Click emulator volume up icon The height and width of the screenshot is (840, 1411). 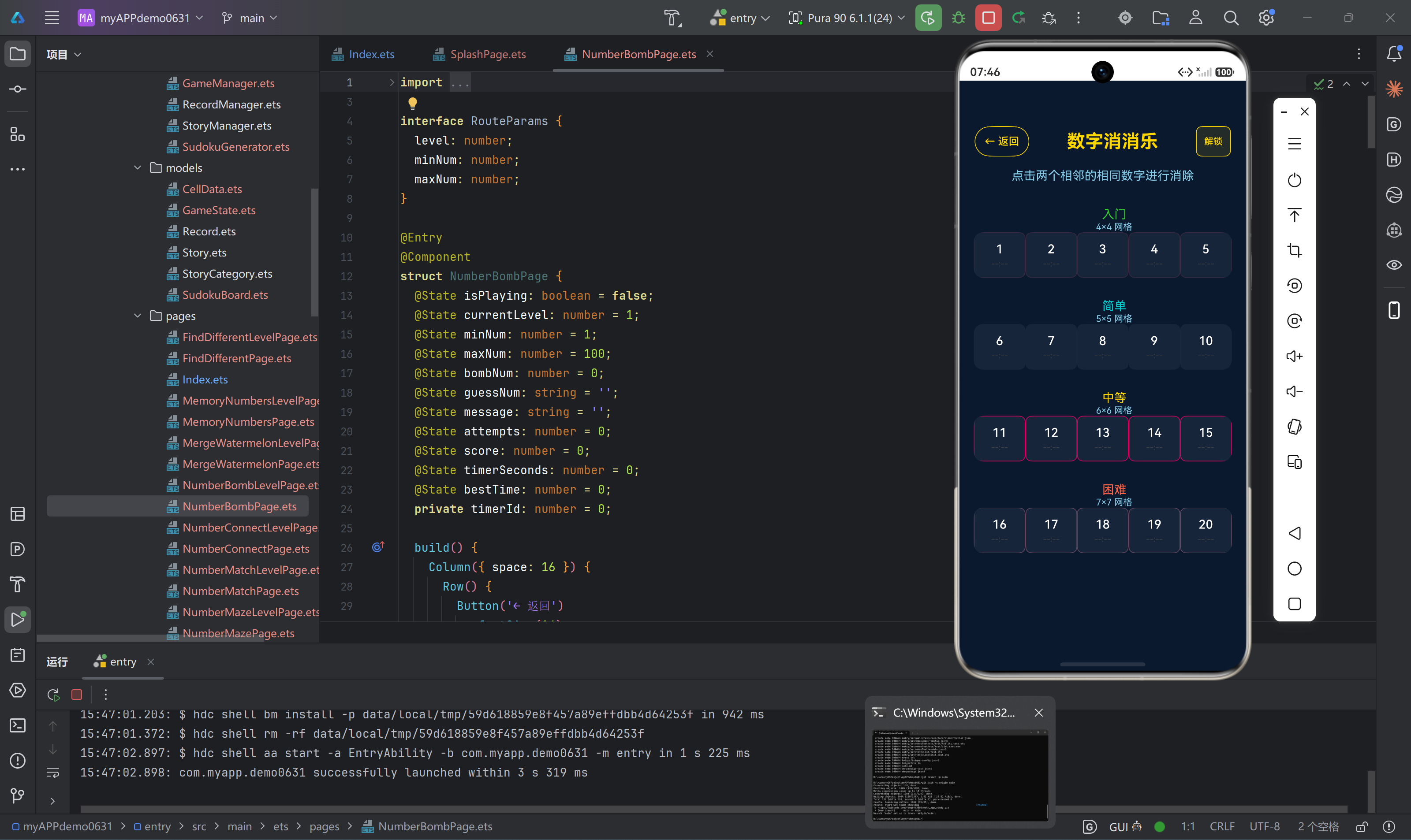pos(1294,356)
